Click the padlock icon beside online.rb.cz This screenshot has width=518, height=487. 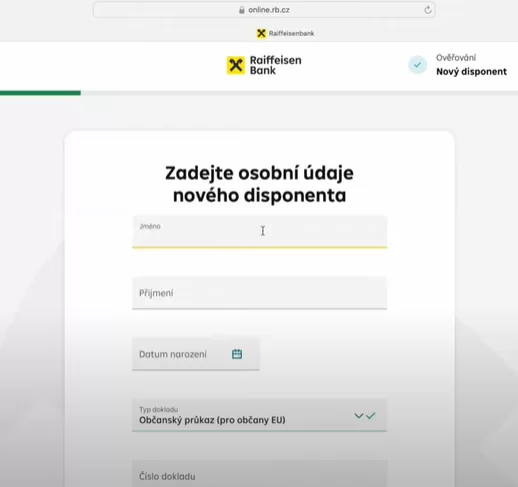(x=242, y=10)
